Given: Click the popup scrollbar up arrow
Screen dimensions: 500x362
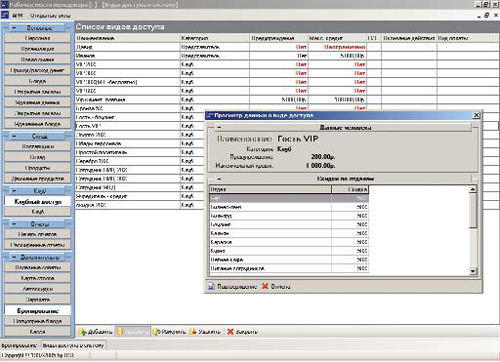Looking at the screenshot, I should point(473,189).
